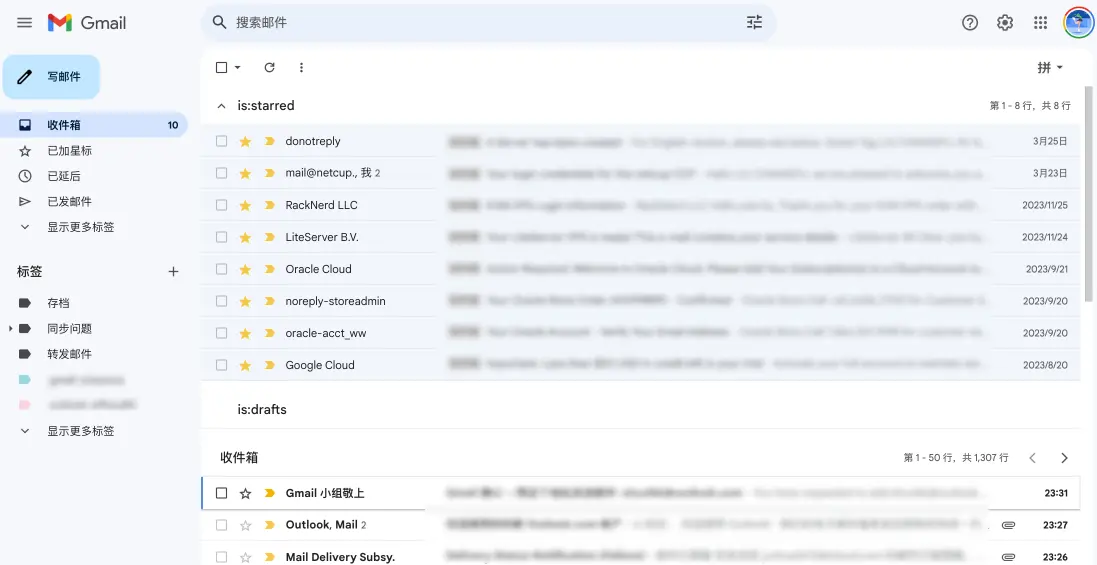Open the account profile avatar

pyautogui.click(x=1078, y=22)
